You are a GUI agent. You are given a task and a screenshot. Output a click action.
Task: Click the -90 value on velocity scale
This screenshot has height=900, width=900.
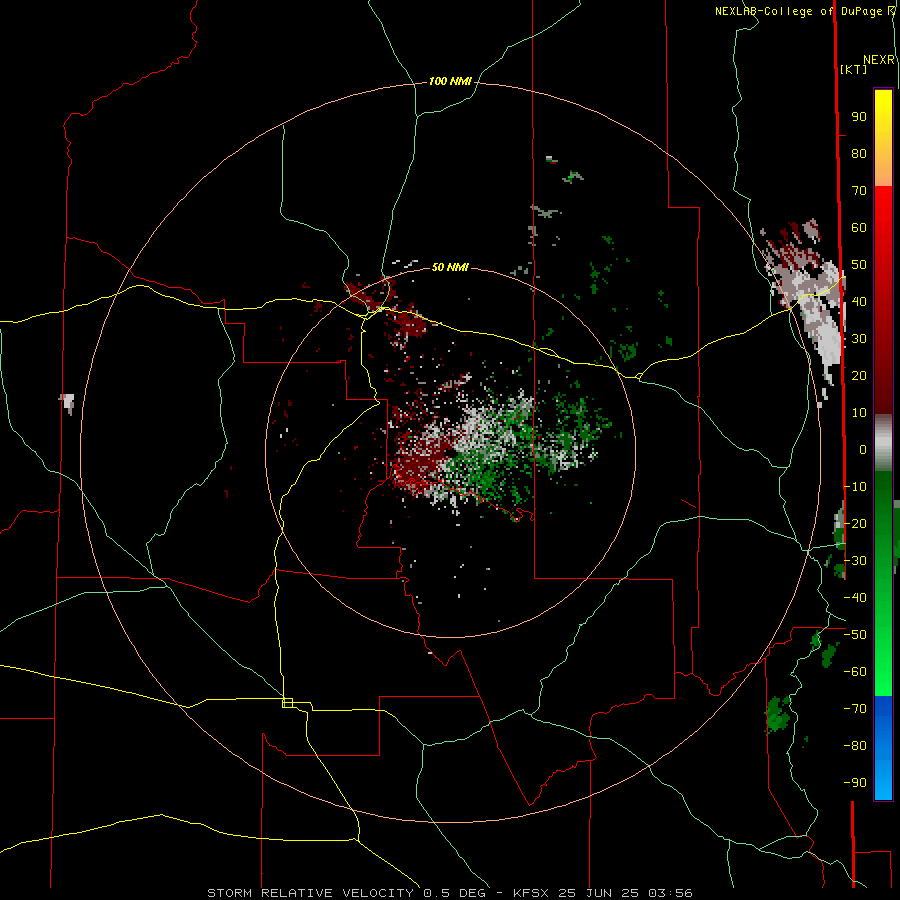pos(855,783)
